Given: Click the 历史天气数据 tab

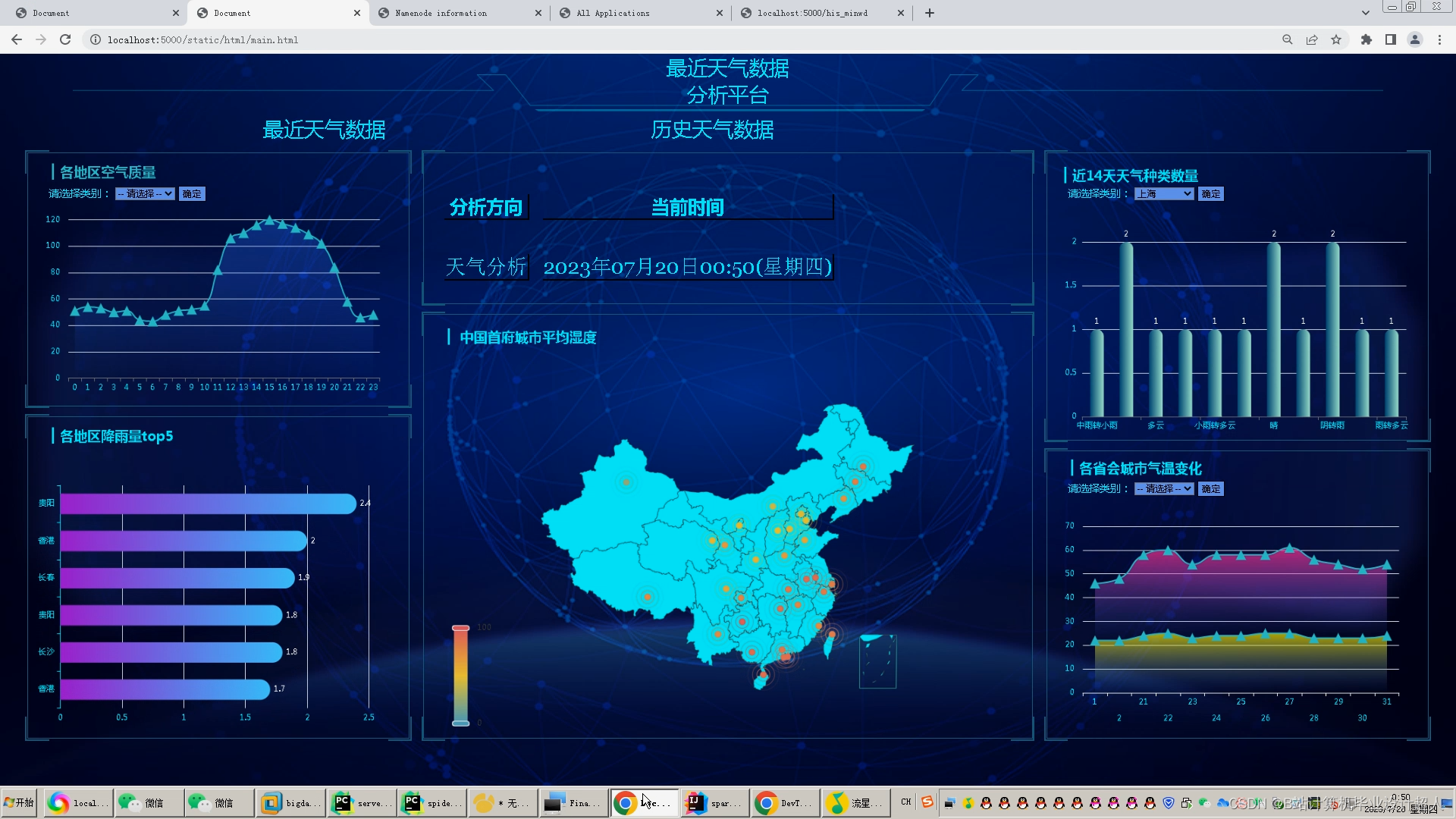Looking at the screenshot, I should 713,129.
